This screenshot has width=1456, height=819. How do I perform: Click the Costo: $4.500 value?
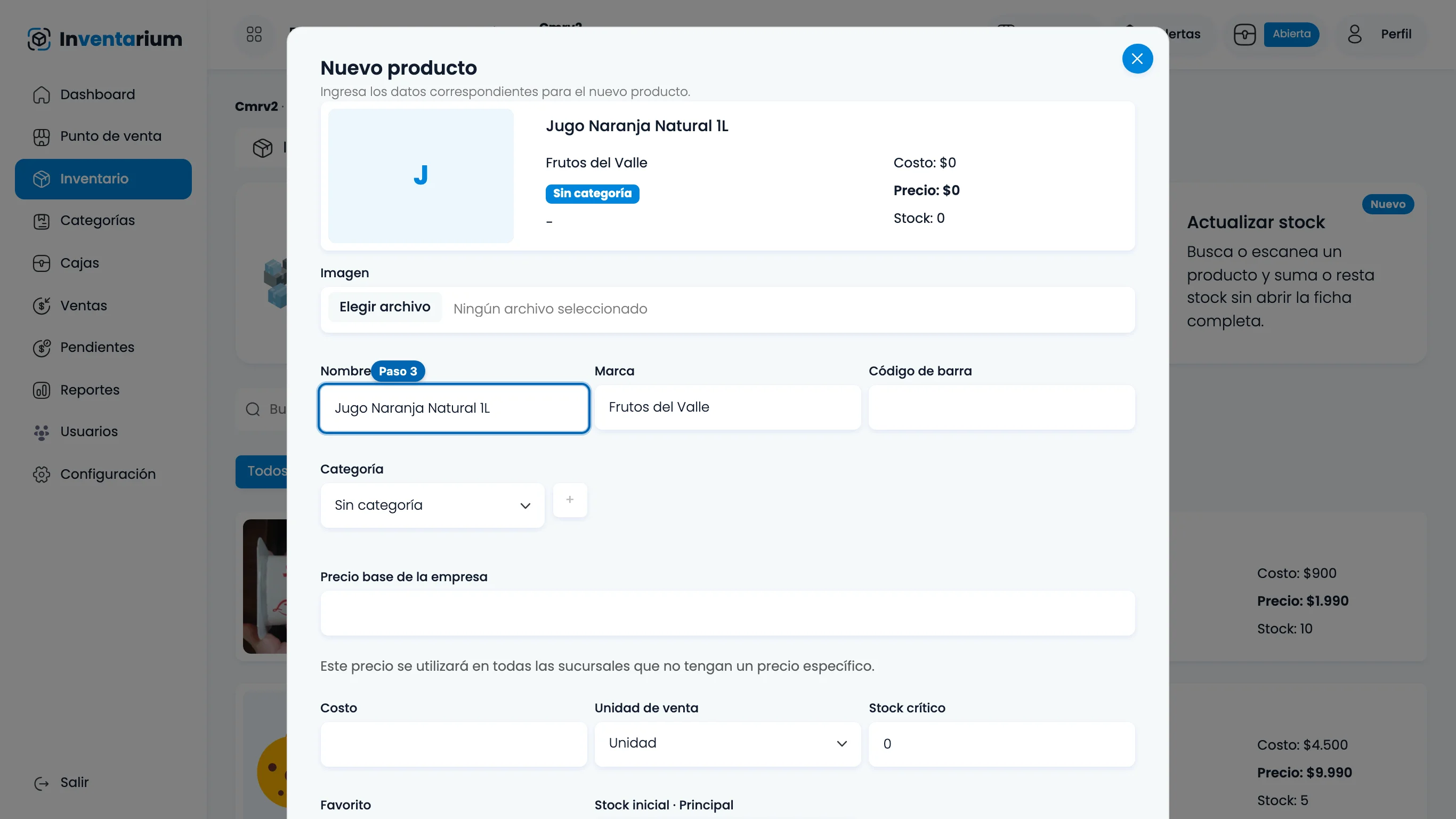click(1303, 745)
